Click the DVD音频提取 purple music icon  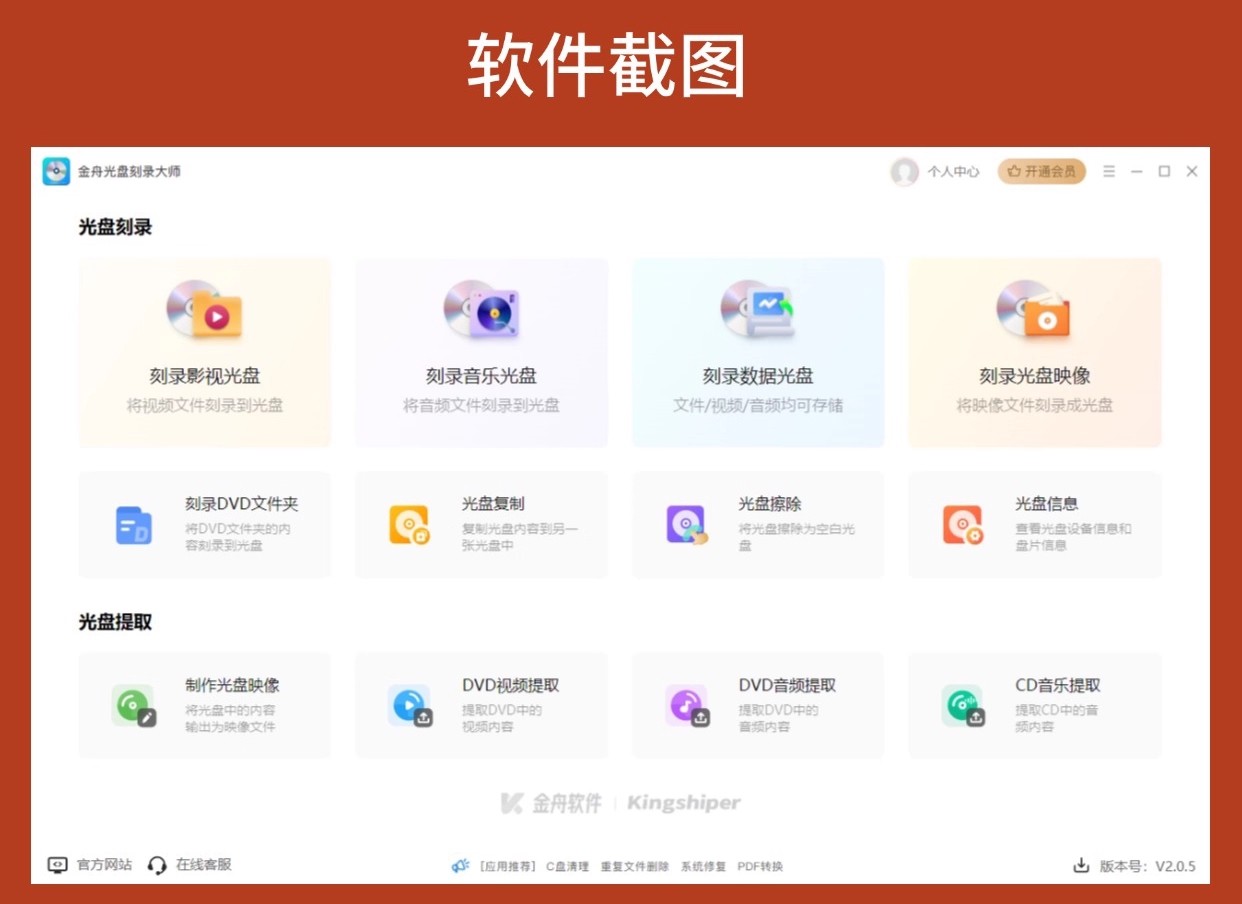tap(688, 706)
